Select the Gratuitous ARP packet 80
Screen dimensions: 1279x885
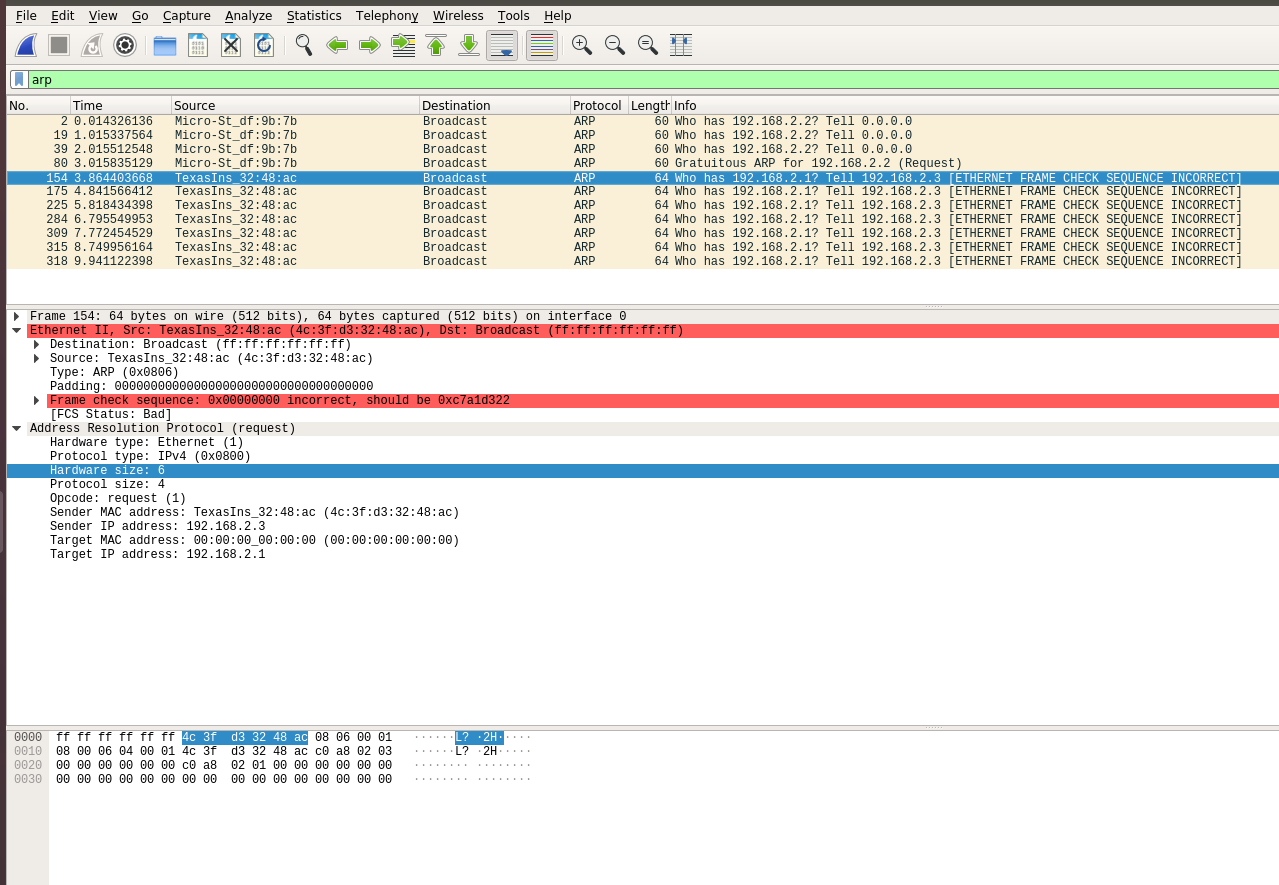(643, 164)
